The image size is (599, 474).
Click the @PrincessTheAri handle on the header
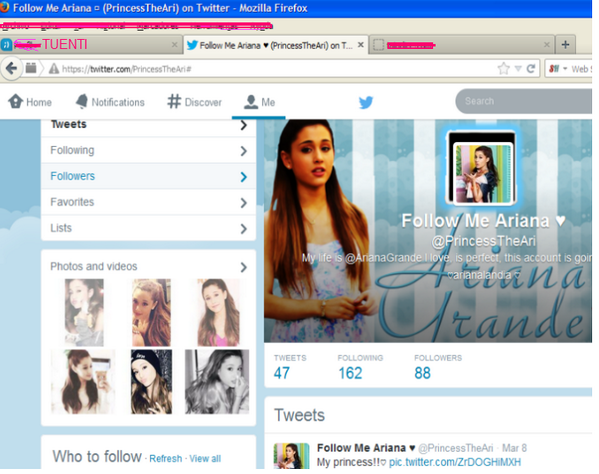[484, 241]
